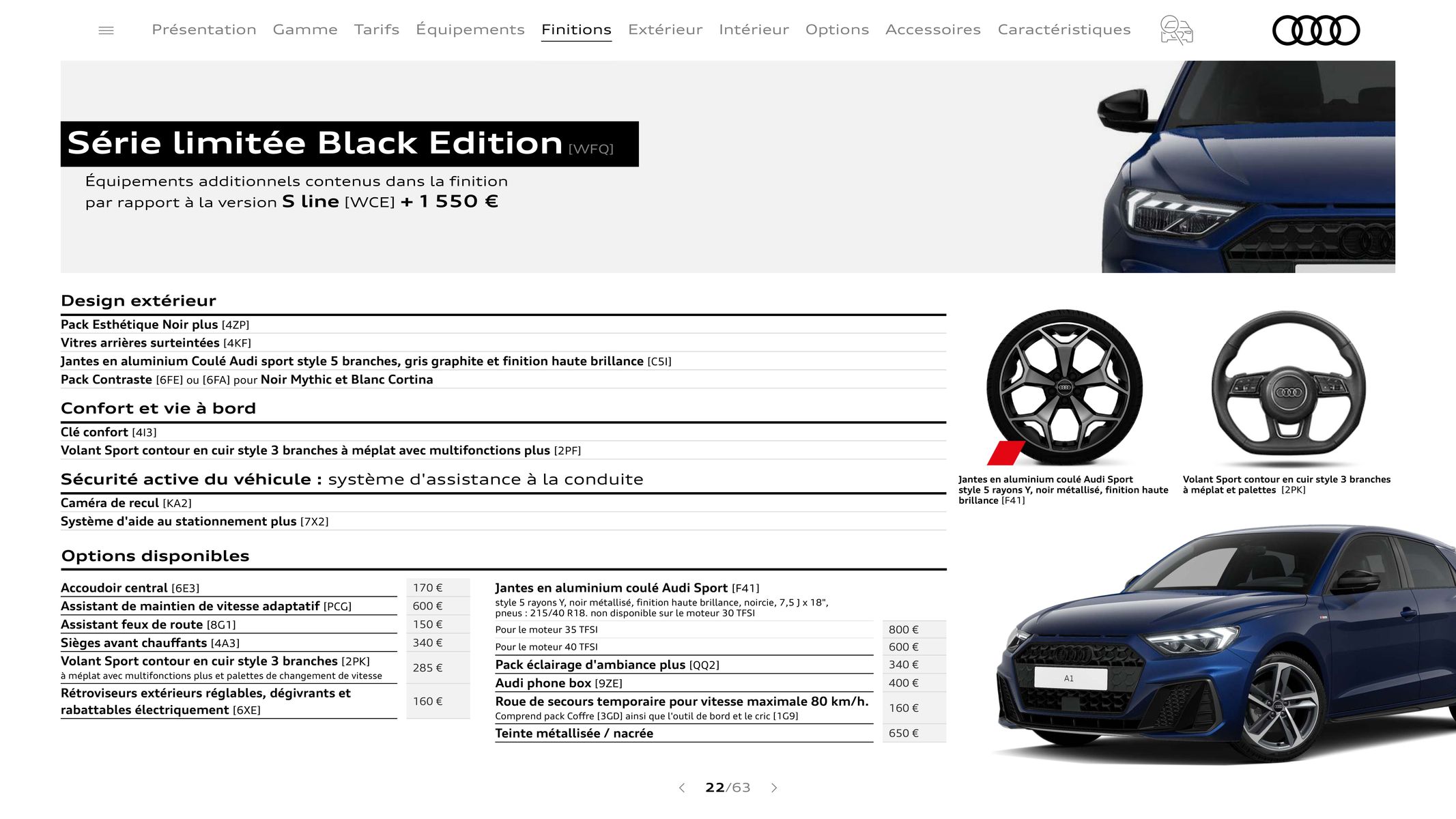This screenshot has width=1456, height=819.
Task: Click the 170 € price cell
Action: tap(438, 588)
